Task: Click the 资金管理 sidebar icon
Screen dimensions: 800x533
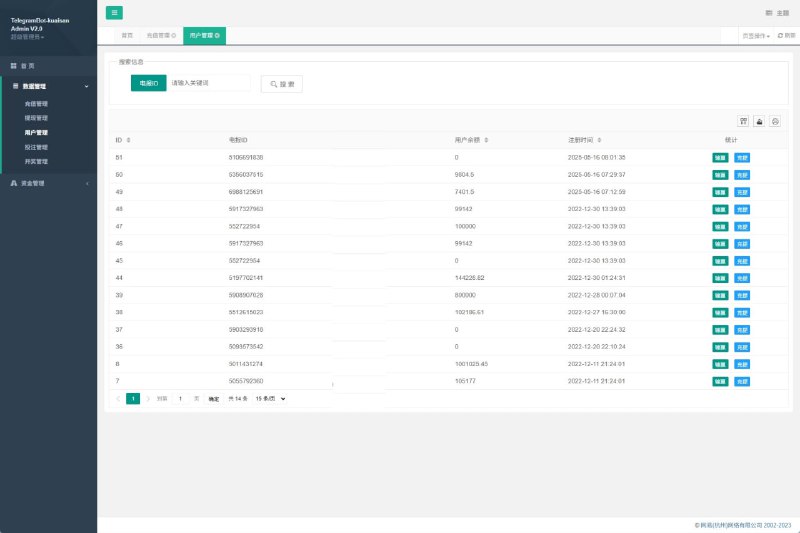Action: point(14,183)
